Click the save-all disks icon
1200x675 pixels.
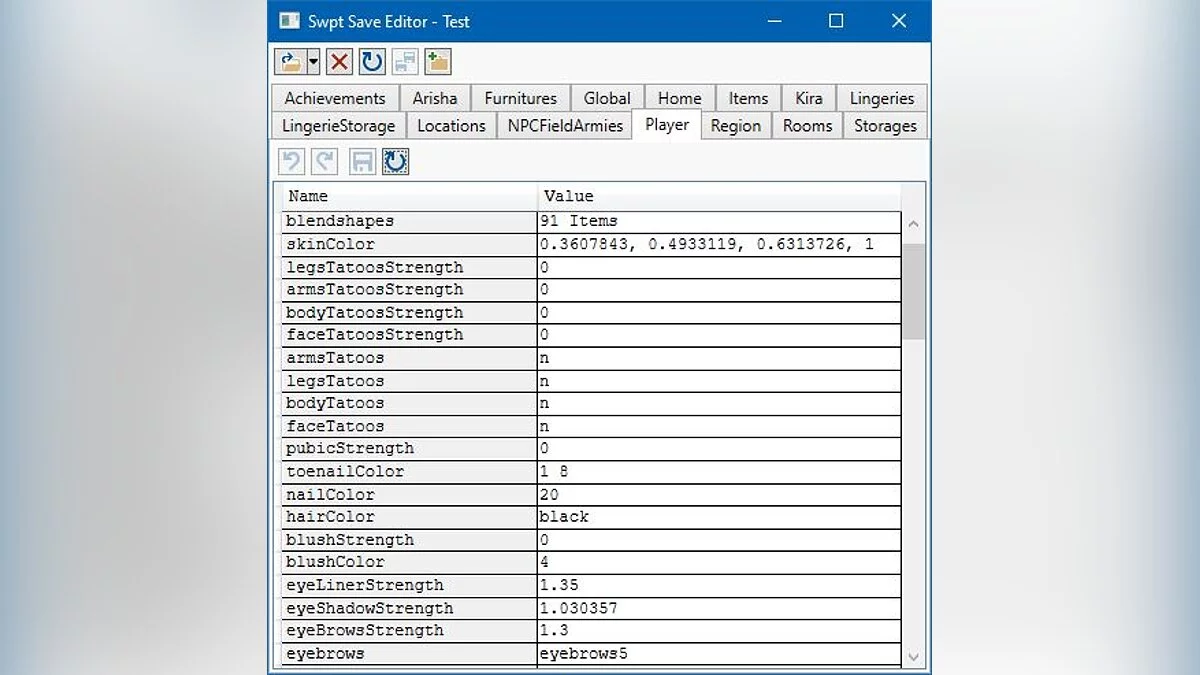click(x=405, y=62)
